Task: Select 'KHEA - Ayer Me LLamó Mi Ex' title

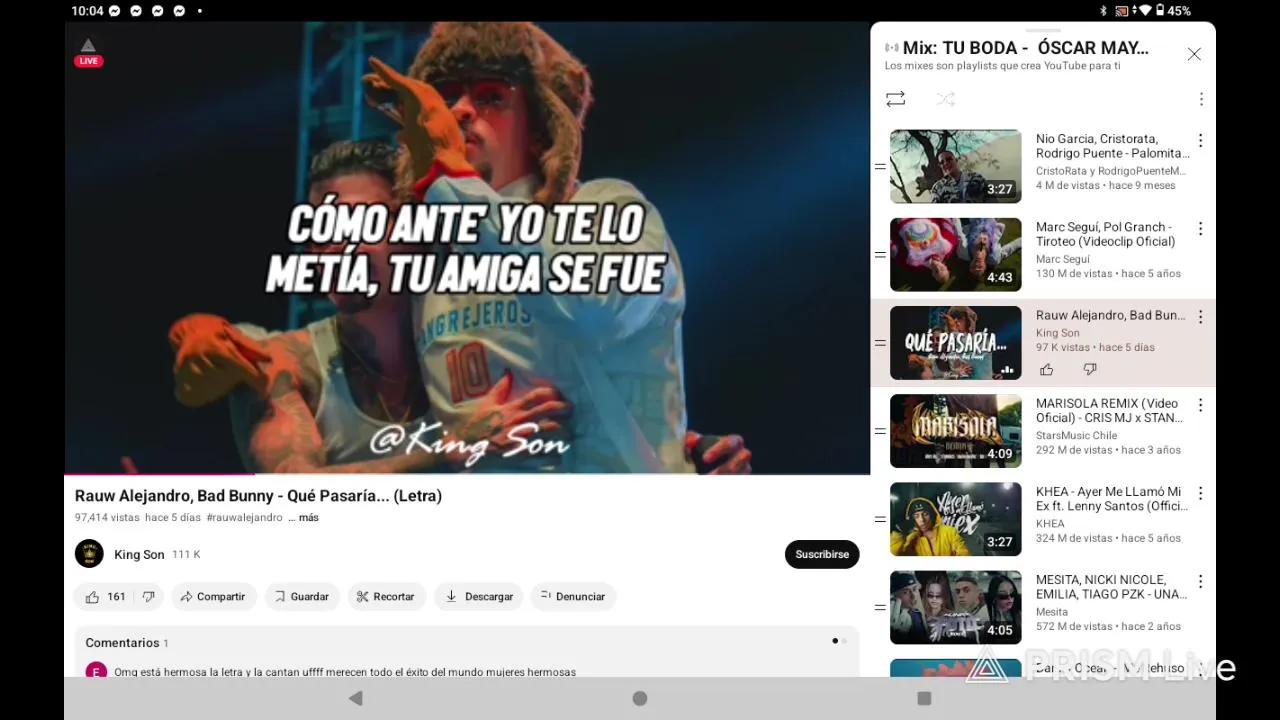Action: 1111,499
